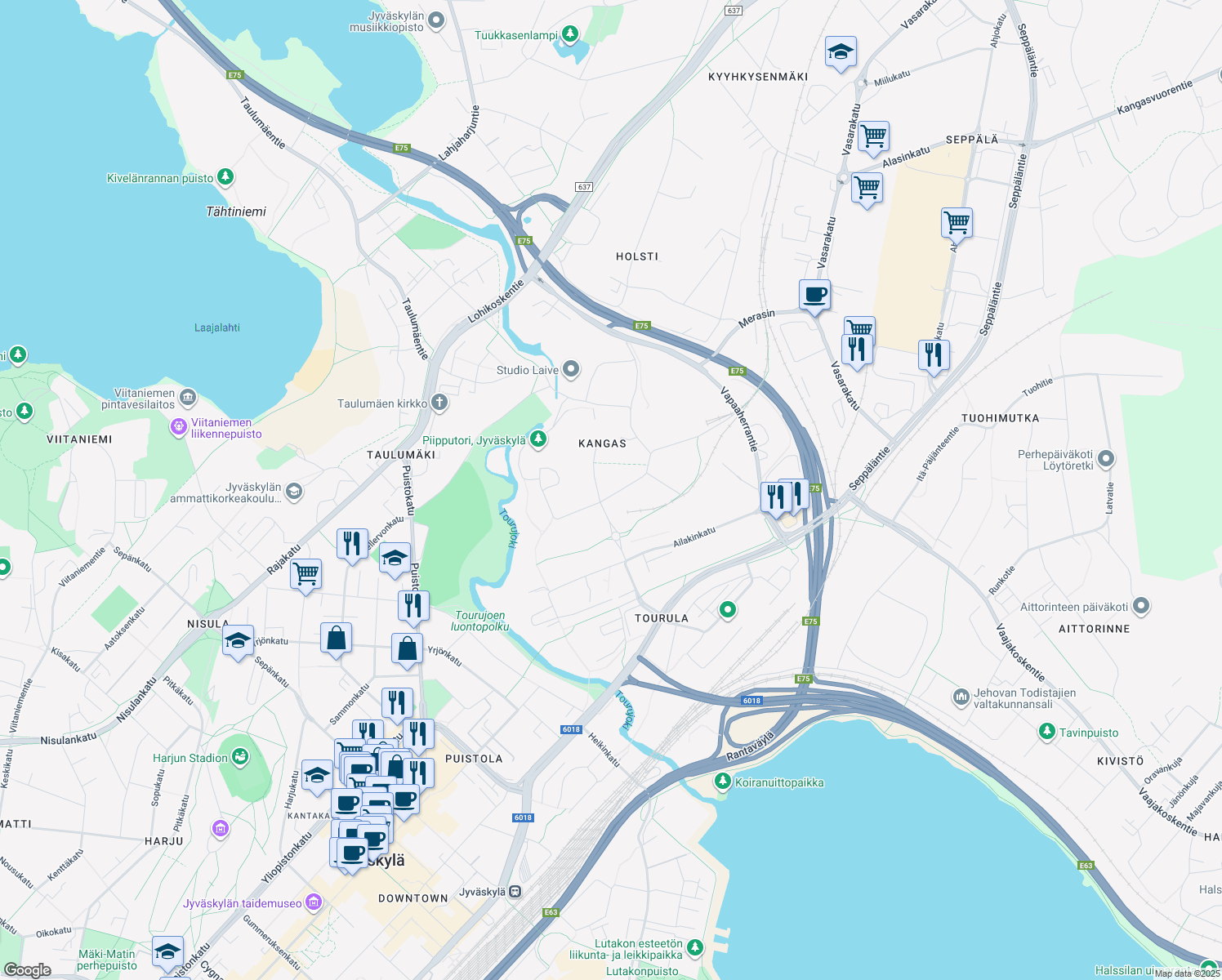Select the Tourujoen luontopolku label
Screen dimensions: 1222x980
pyautogui.click(x=481, y=622)
